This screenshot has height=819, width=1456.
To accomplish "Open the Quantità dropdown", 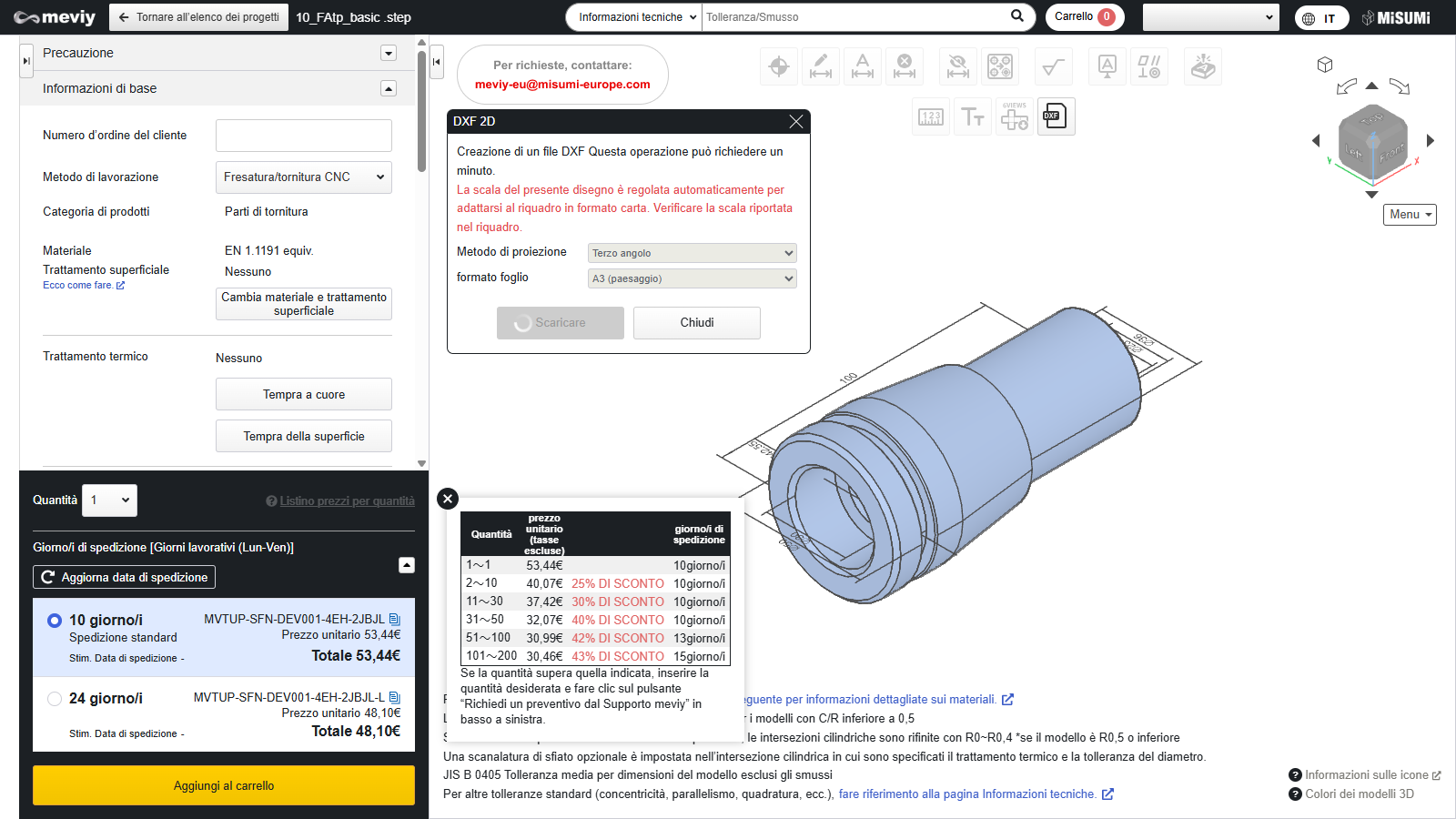I will (x=109, y=500).
